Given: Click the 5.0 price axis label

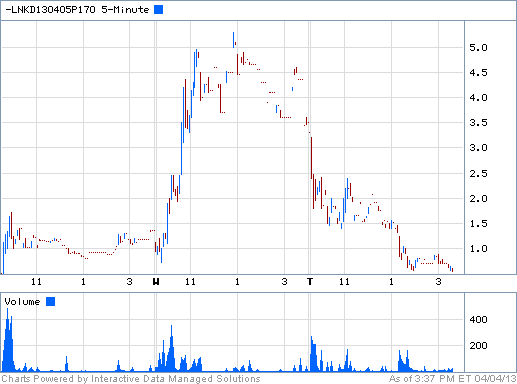Looking at the screenshot, I should pyautogui.click(x=478, y=48).
